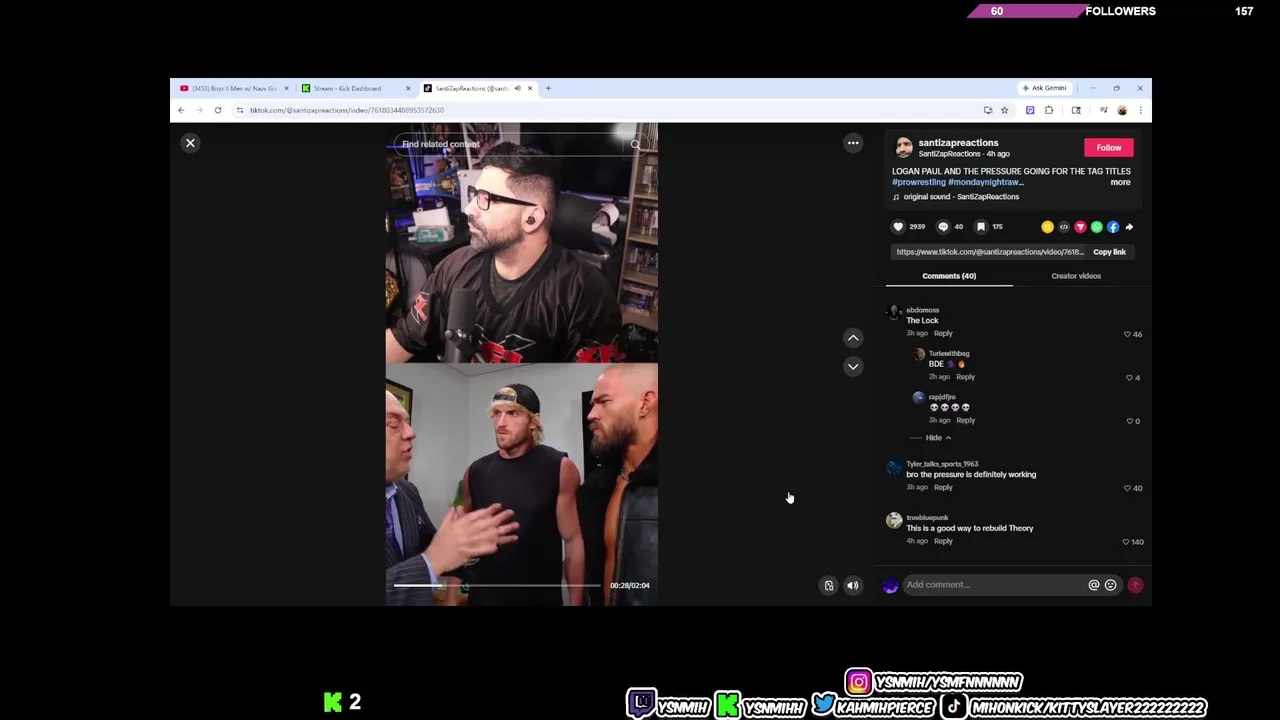Seek on the video progress bar
Screen dimensions: 1280x720
(x=497, y=586)
